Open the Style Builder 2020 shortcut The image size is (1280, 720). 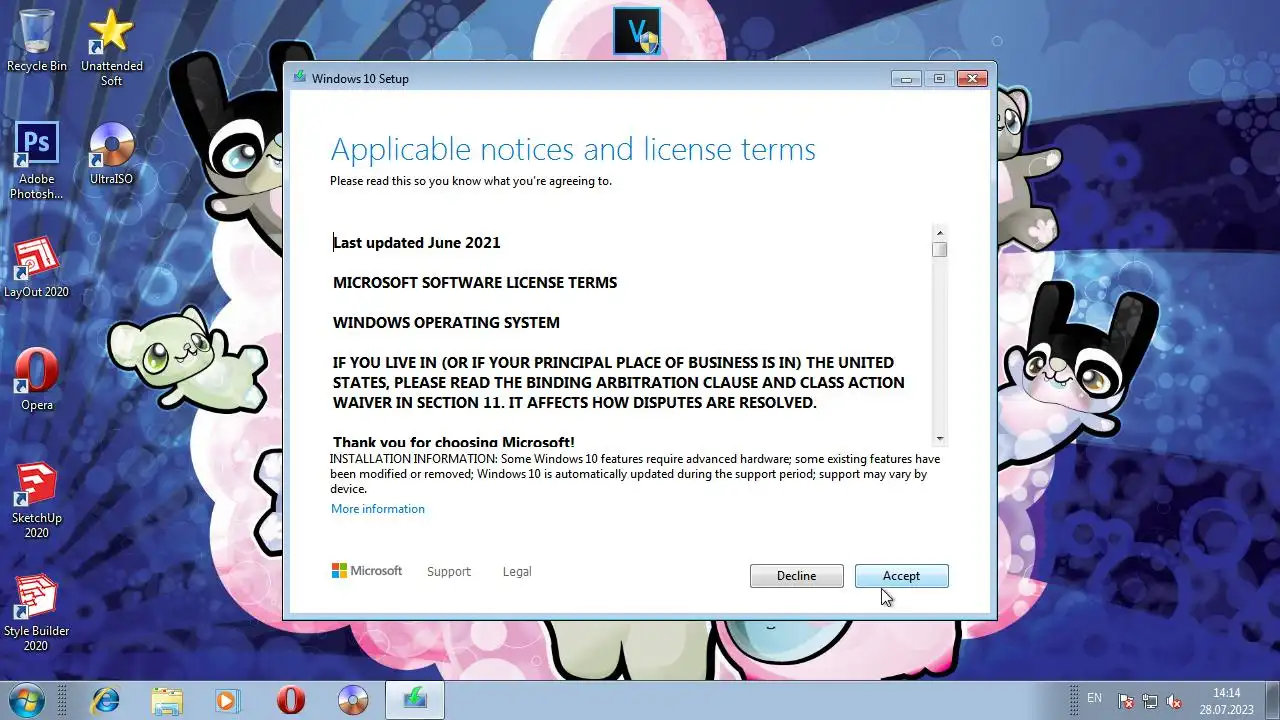37,613
